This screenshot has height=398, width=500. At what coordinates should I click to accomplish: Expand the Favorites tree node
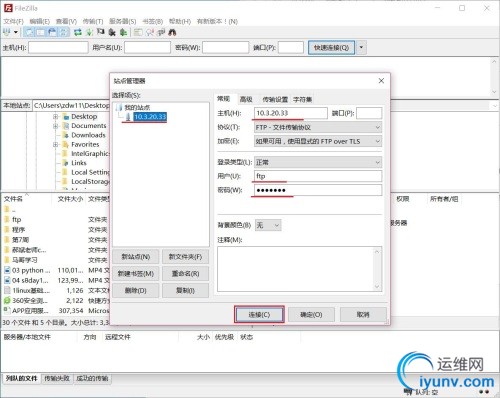pyautogui.click(x=56, y=144)
